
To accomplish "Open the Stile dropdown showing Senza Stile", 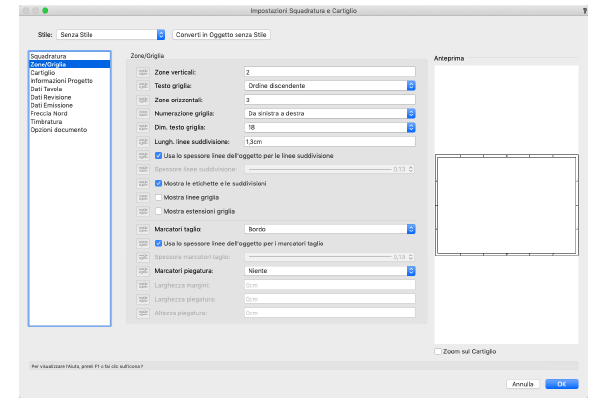I will [x=111, y=35].
